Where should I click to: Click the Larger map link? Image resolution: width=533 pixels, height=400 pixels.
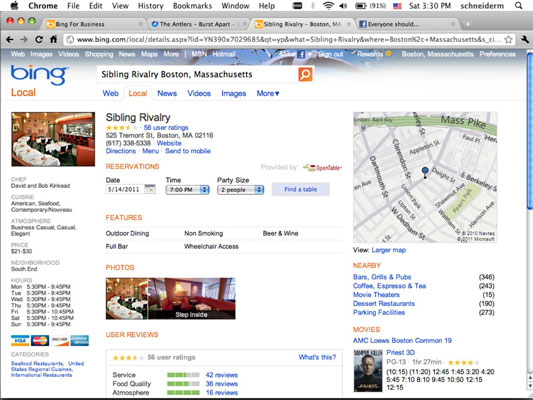[389, 250]
